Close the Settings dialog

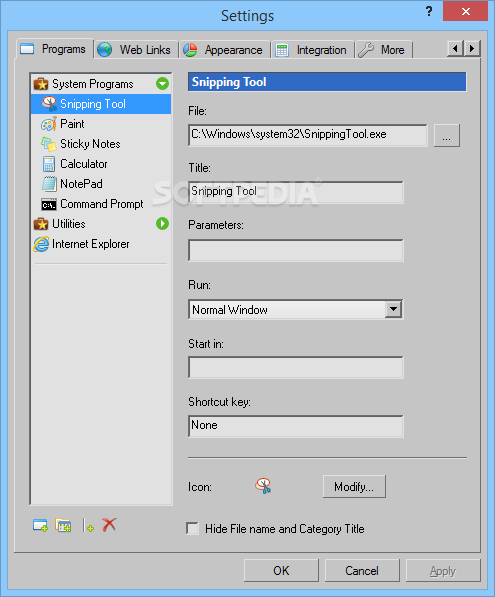tap(465, 11)
